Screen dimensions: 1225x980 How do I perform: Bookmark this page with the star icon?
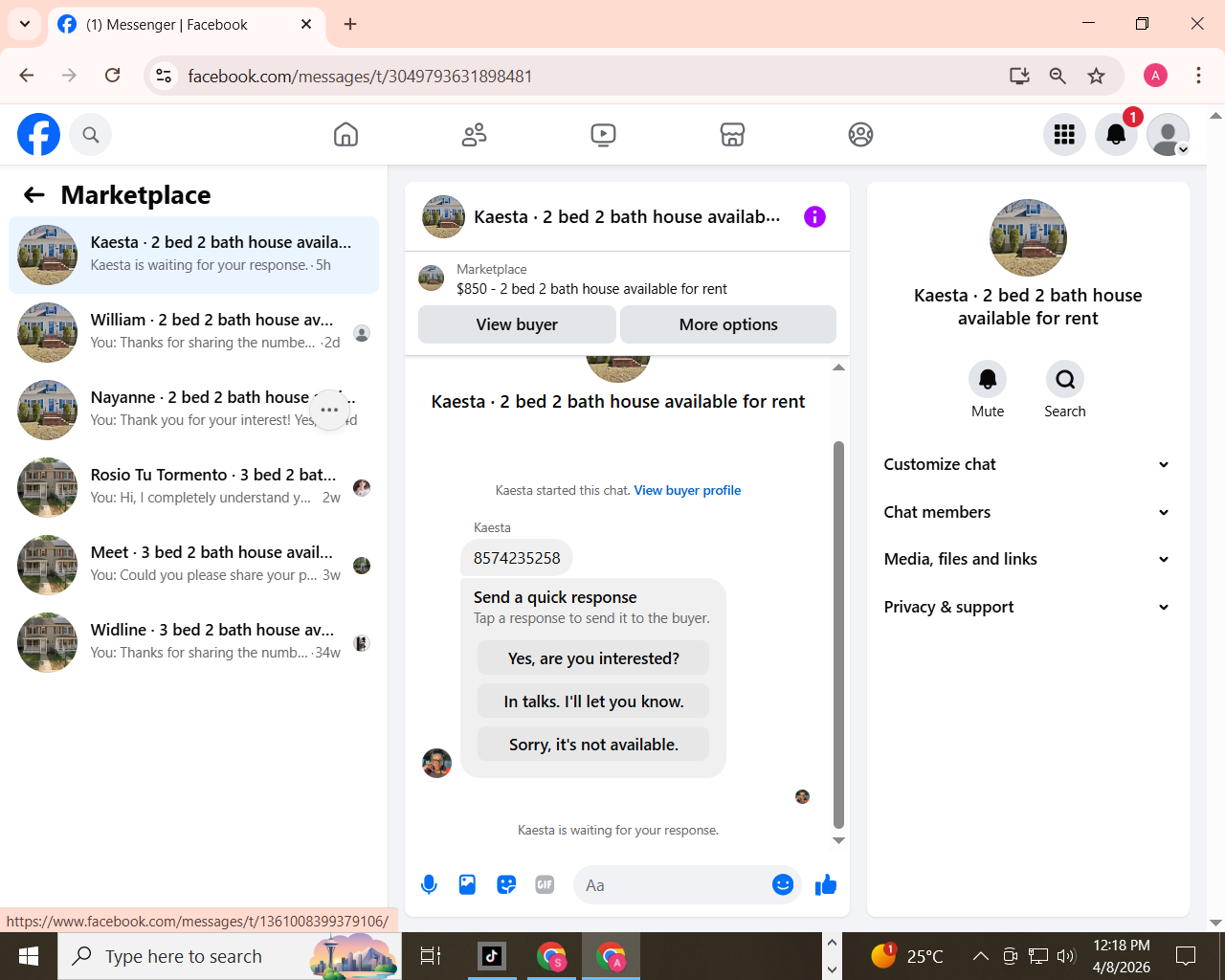click(x=1097, y=76)
